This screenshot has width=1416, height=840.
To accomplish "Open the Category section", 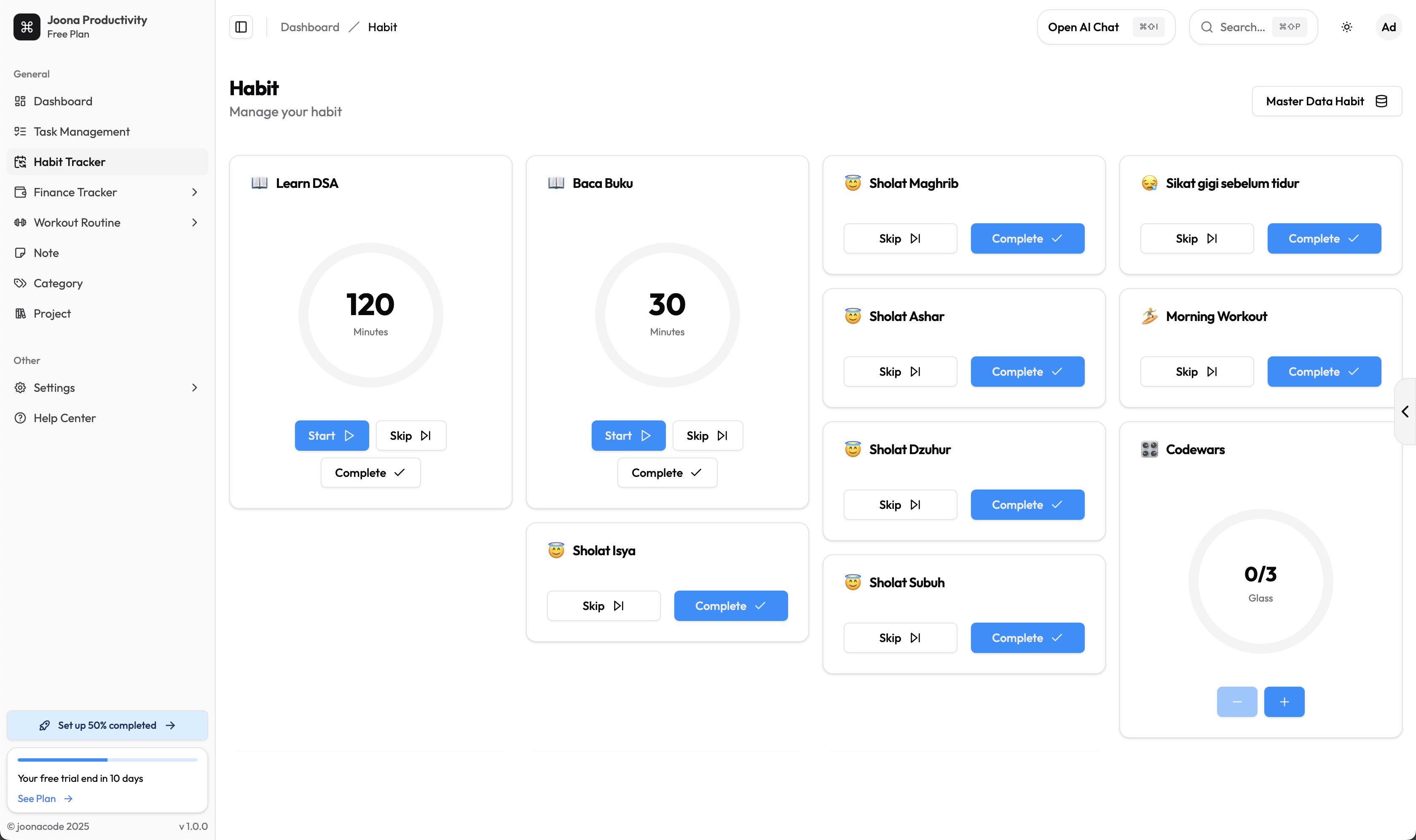I will pyautogui.click(x=58, y=283).
